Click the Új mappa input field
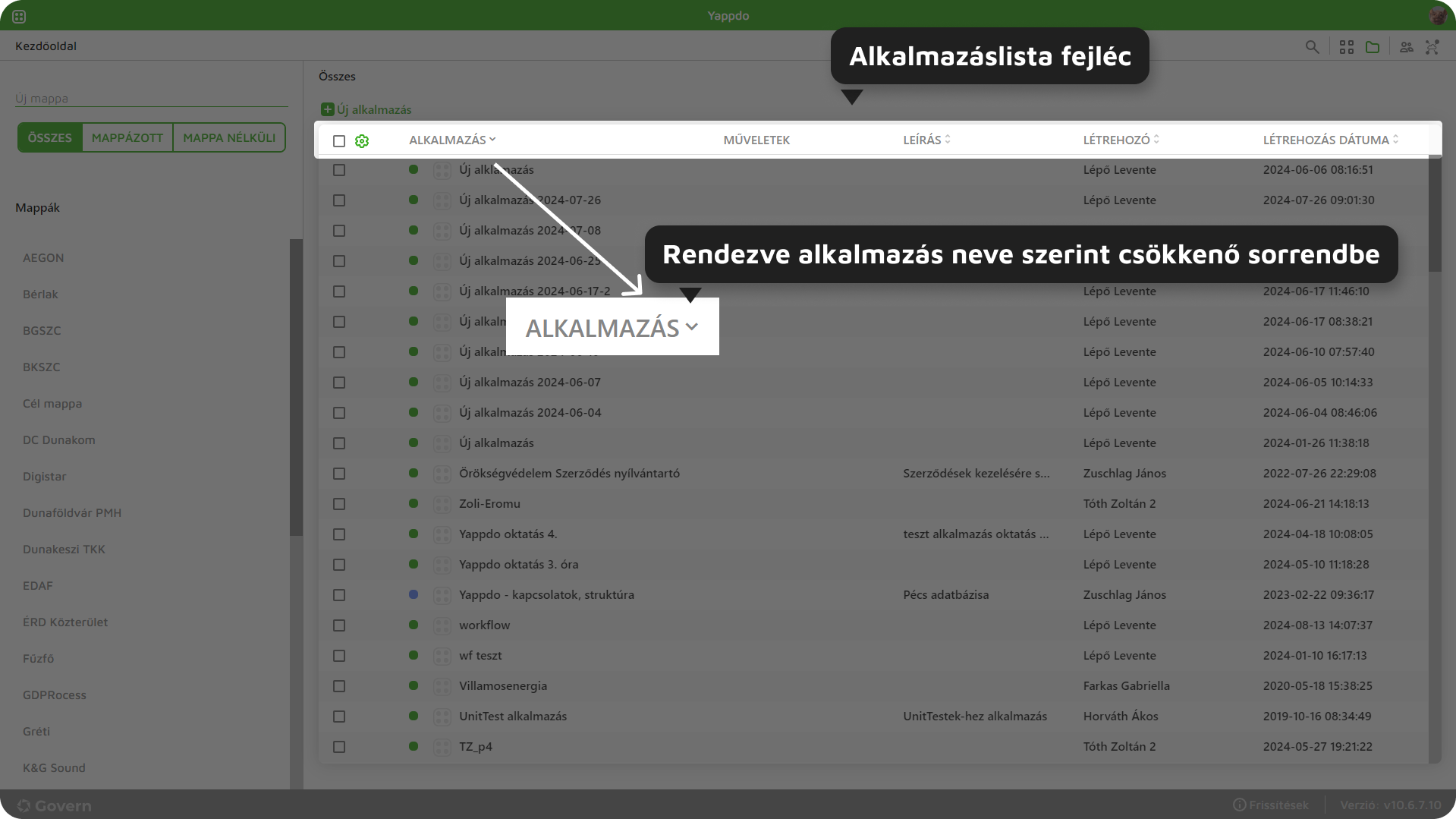 point(150,97)
